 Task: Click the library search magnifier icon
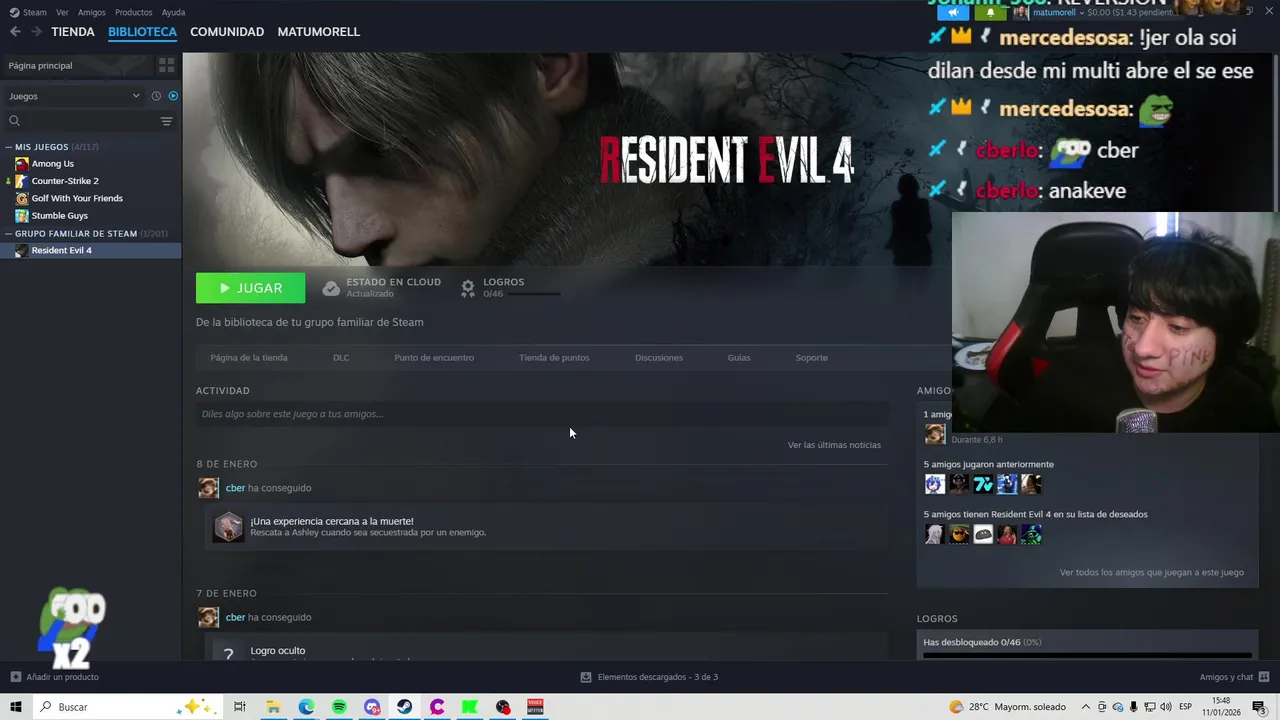[14, 121]
